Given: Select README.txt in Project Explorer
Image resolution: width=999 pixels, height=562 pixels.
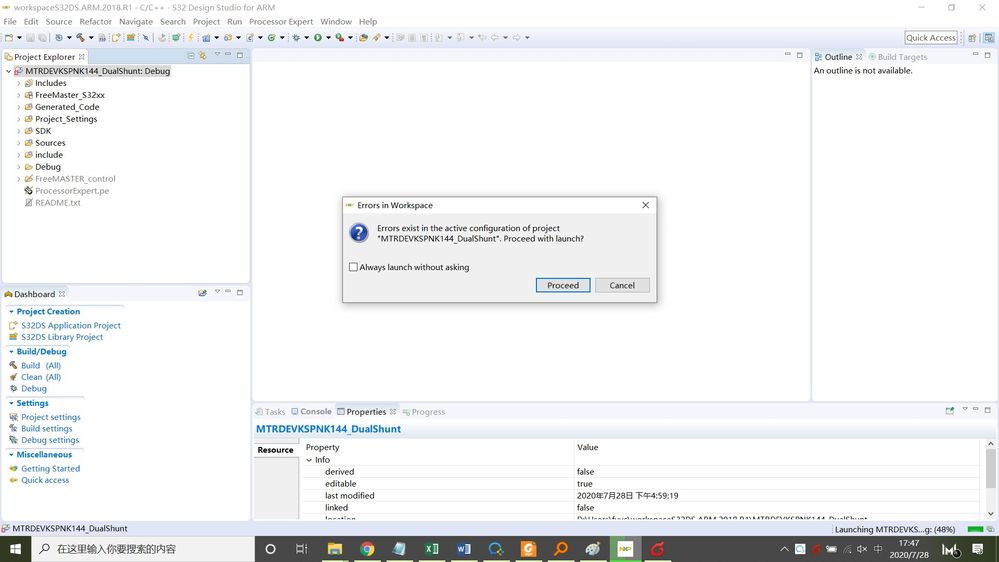Looking at the screenshot, I should point(57,203).
